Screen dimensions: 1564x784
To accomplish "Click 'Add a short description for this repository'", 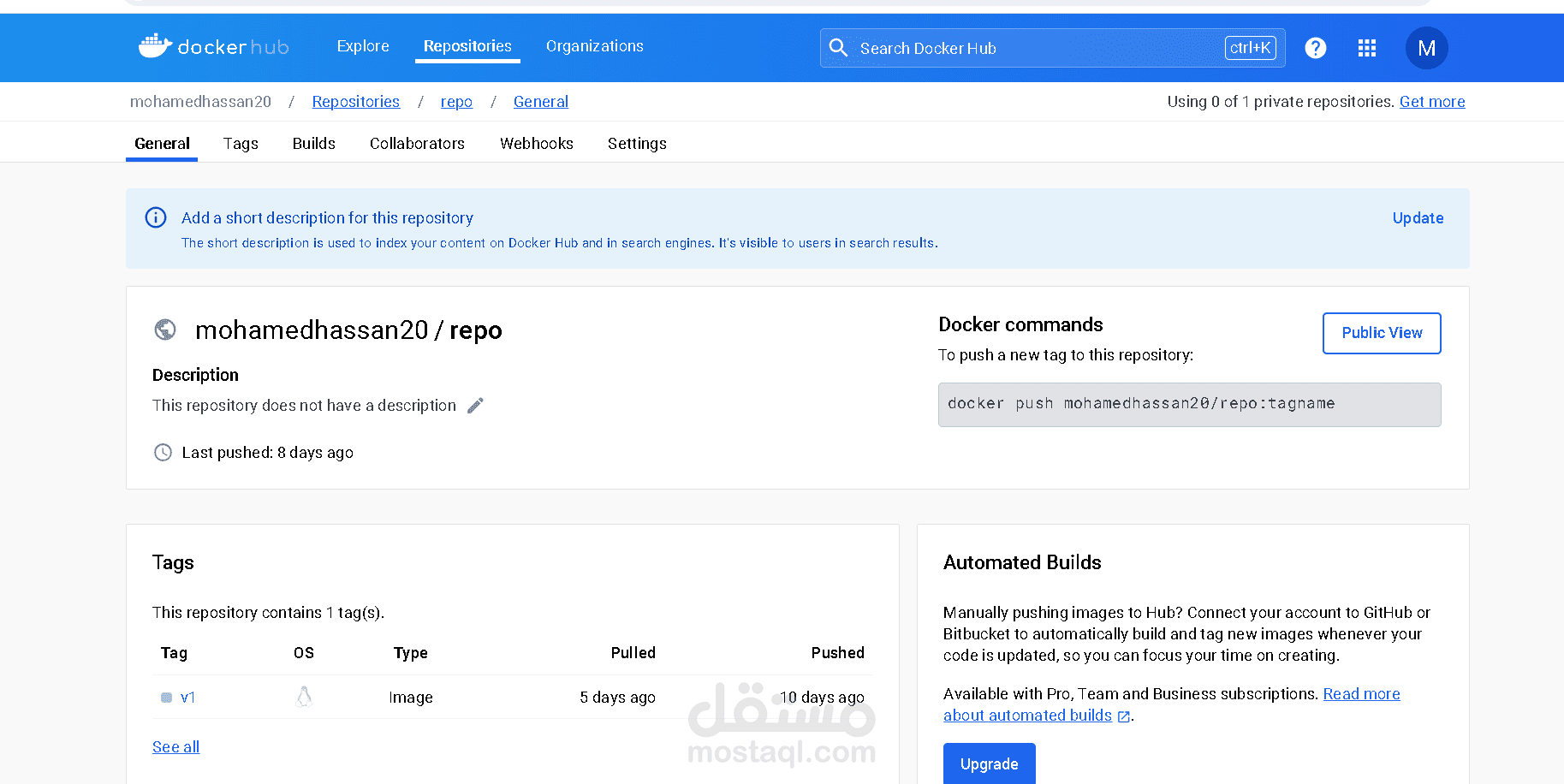I will point(327,218).
